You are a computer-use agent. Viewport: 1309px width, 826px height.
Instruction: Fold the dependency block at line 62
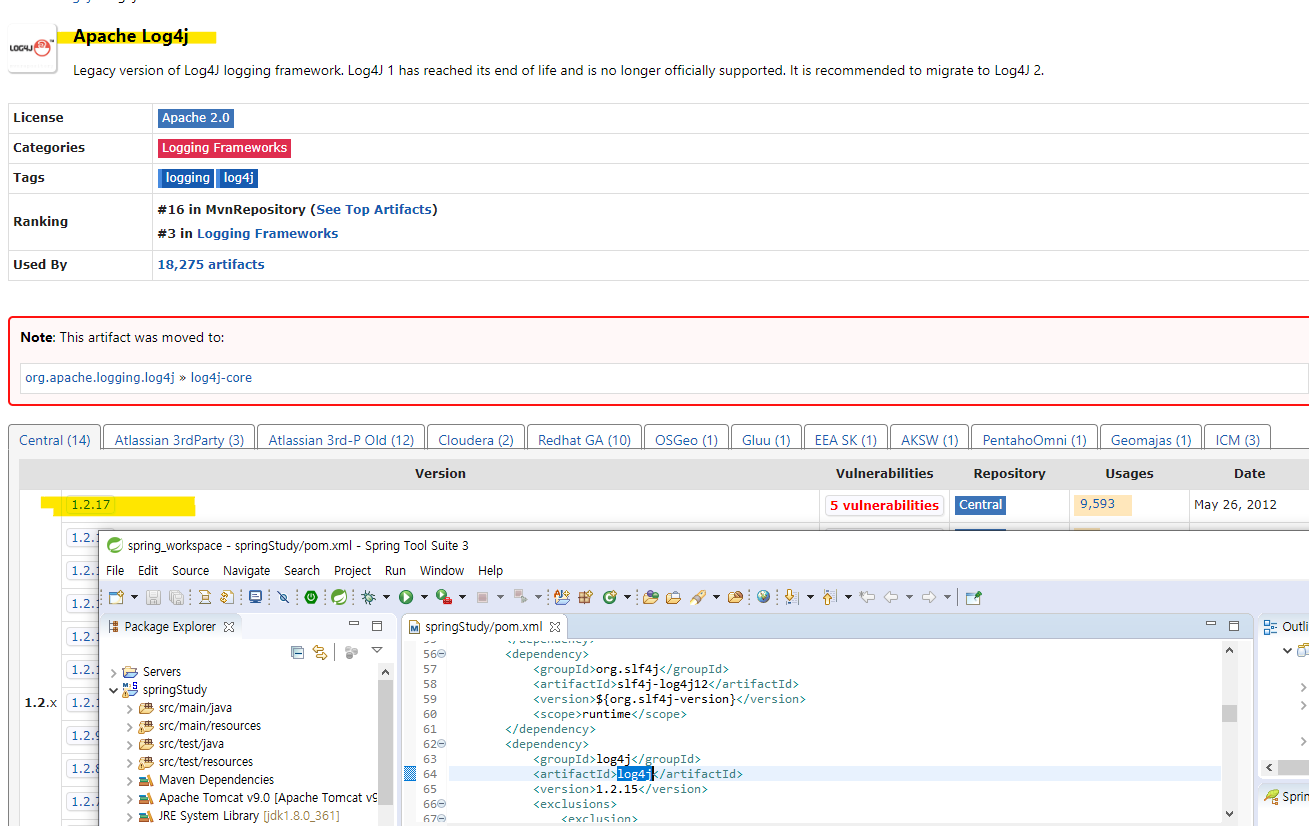click(x=442, y=744)
